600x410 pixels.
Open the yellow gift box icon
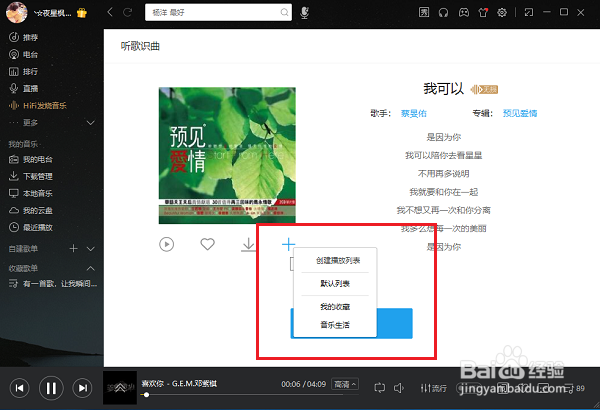(82, 13)
